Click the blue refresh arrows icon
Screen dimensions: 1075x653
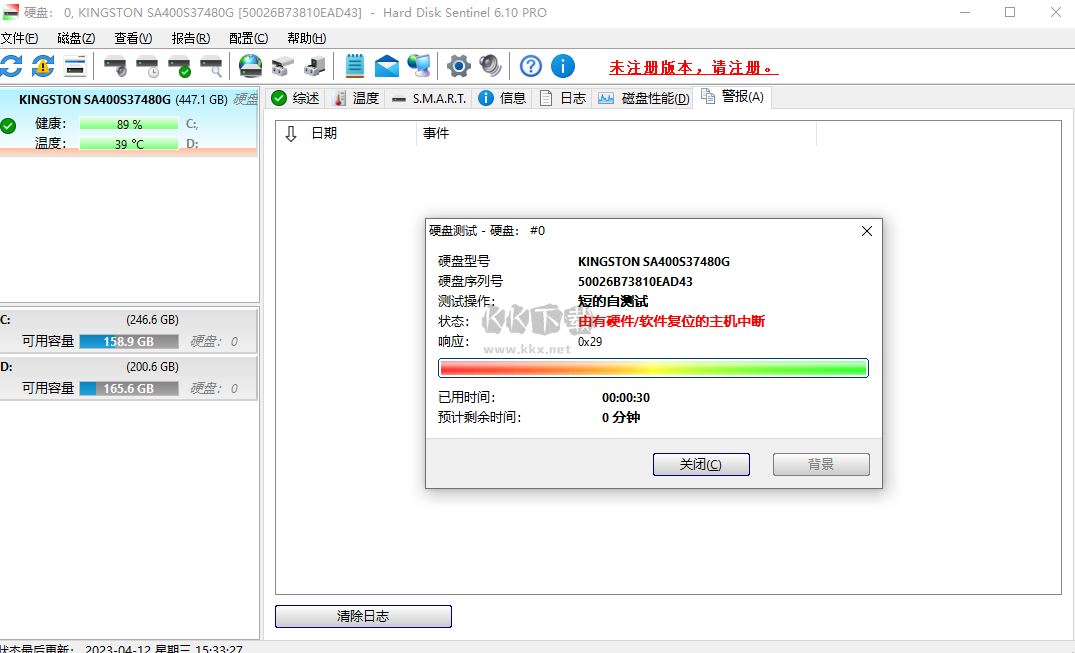(x=11, y=67)
